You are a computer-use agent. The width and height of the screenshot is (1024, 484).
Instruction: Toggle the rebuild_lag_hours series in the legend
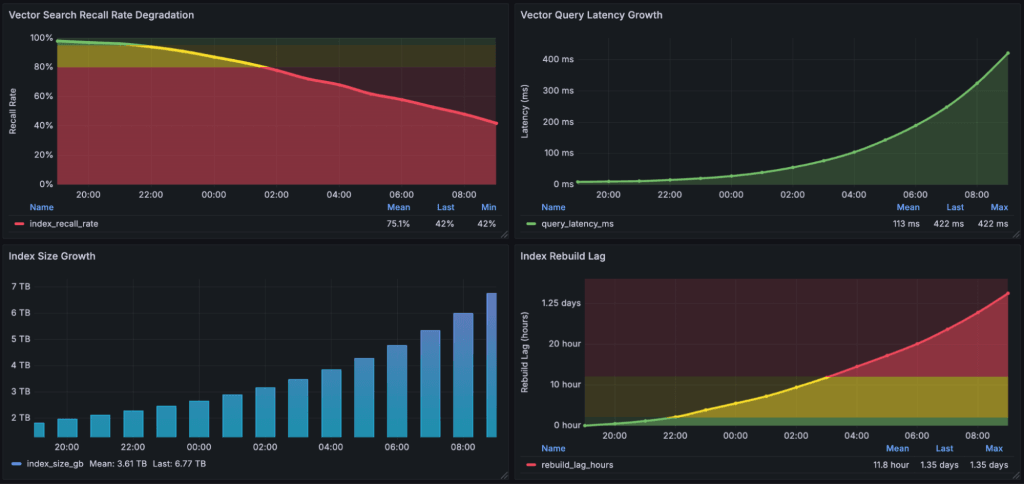pyautogui.click(x=577, y=465)
